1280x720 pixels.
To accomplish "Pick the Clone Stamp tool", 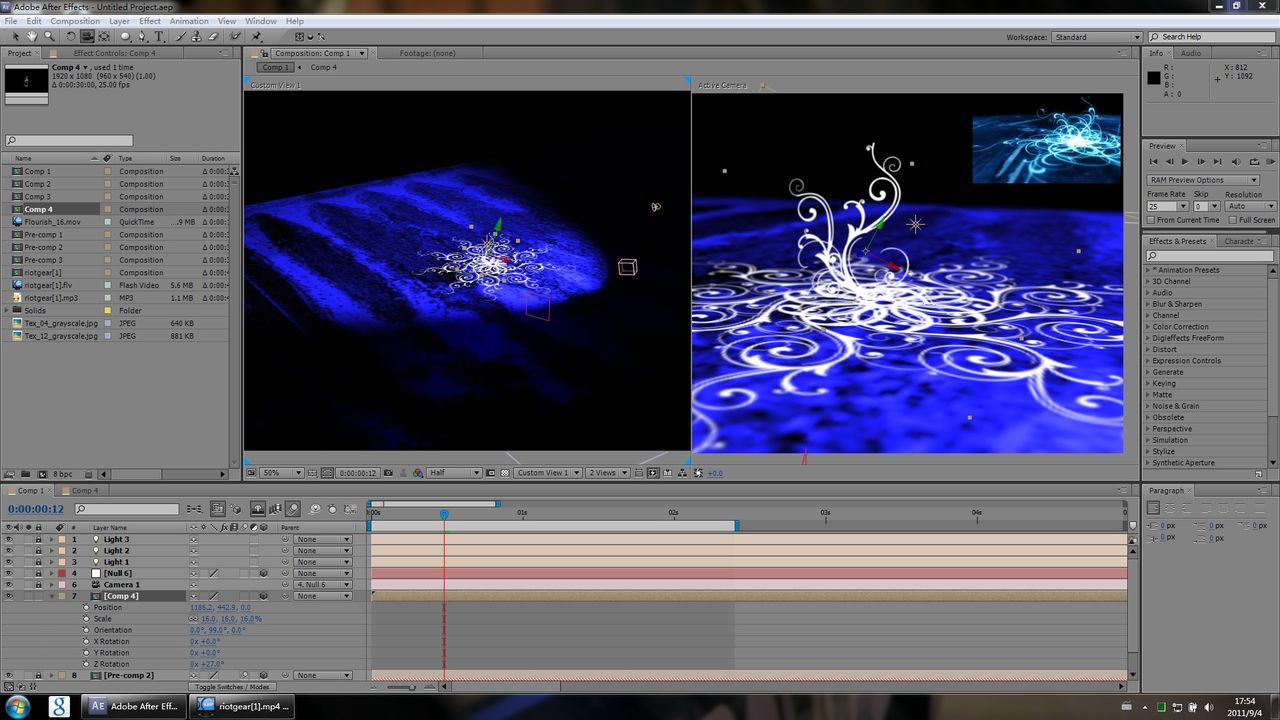I will point(197,37).
